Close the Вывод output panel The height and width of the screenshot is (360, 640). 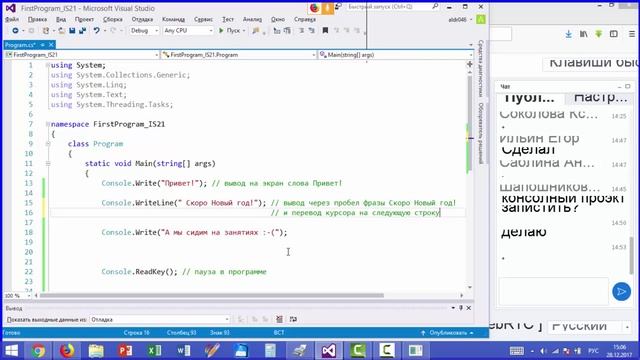pyautogui.click(x=469, y=308)
